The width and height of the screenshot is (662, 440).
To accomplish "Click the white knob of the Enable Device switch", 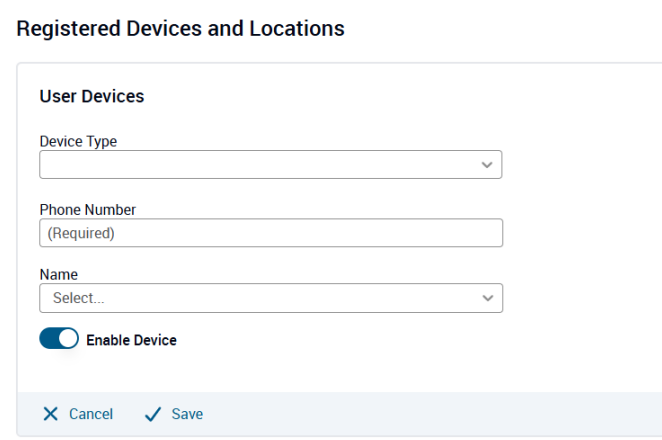I will click(68, 338).
